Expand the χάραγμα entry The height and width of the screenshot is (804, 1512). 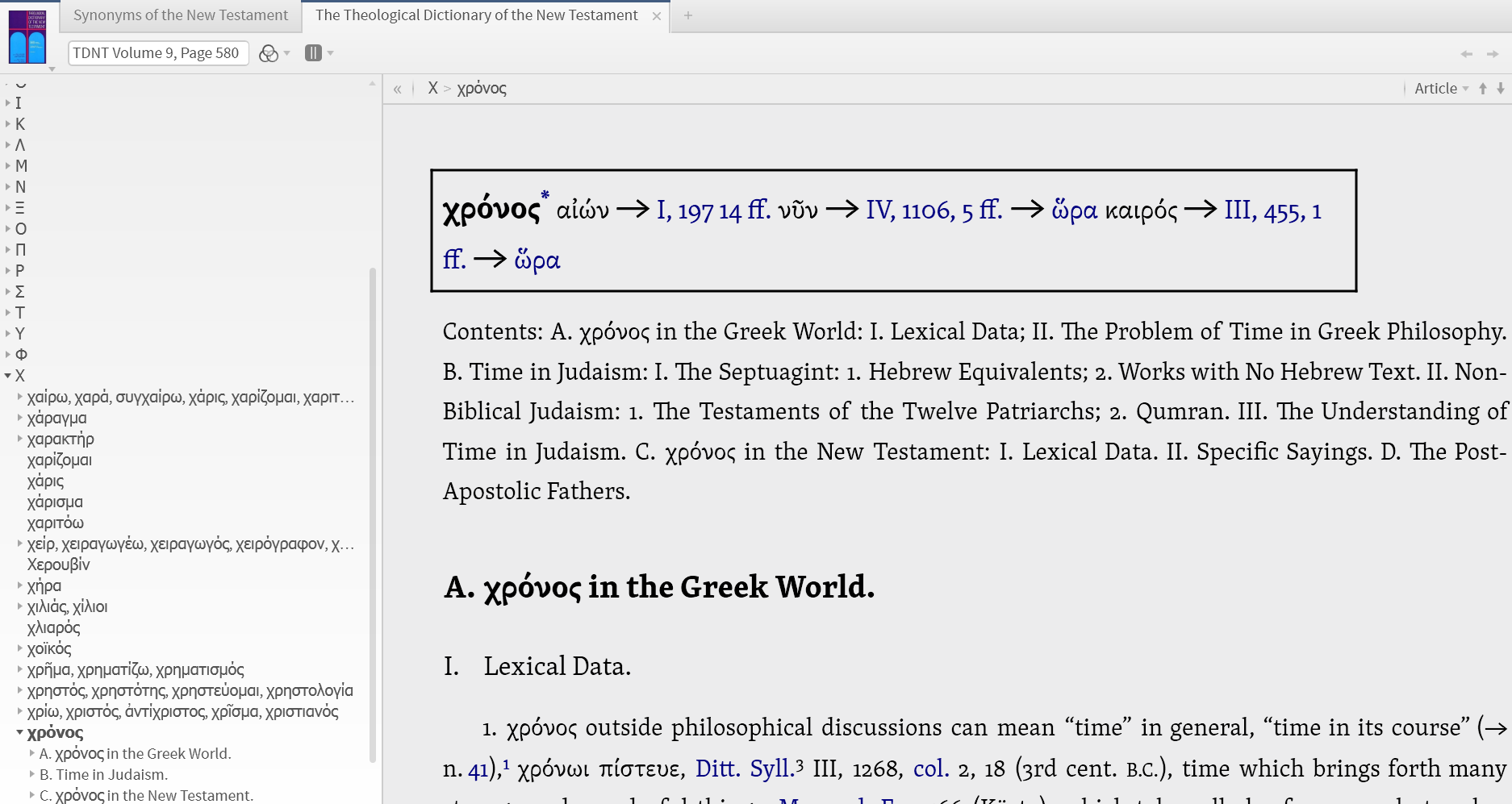coord(20,418)
